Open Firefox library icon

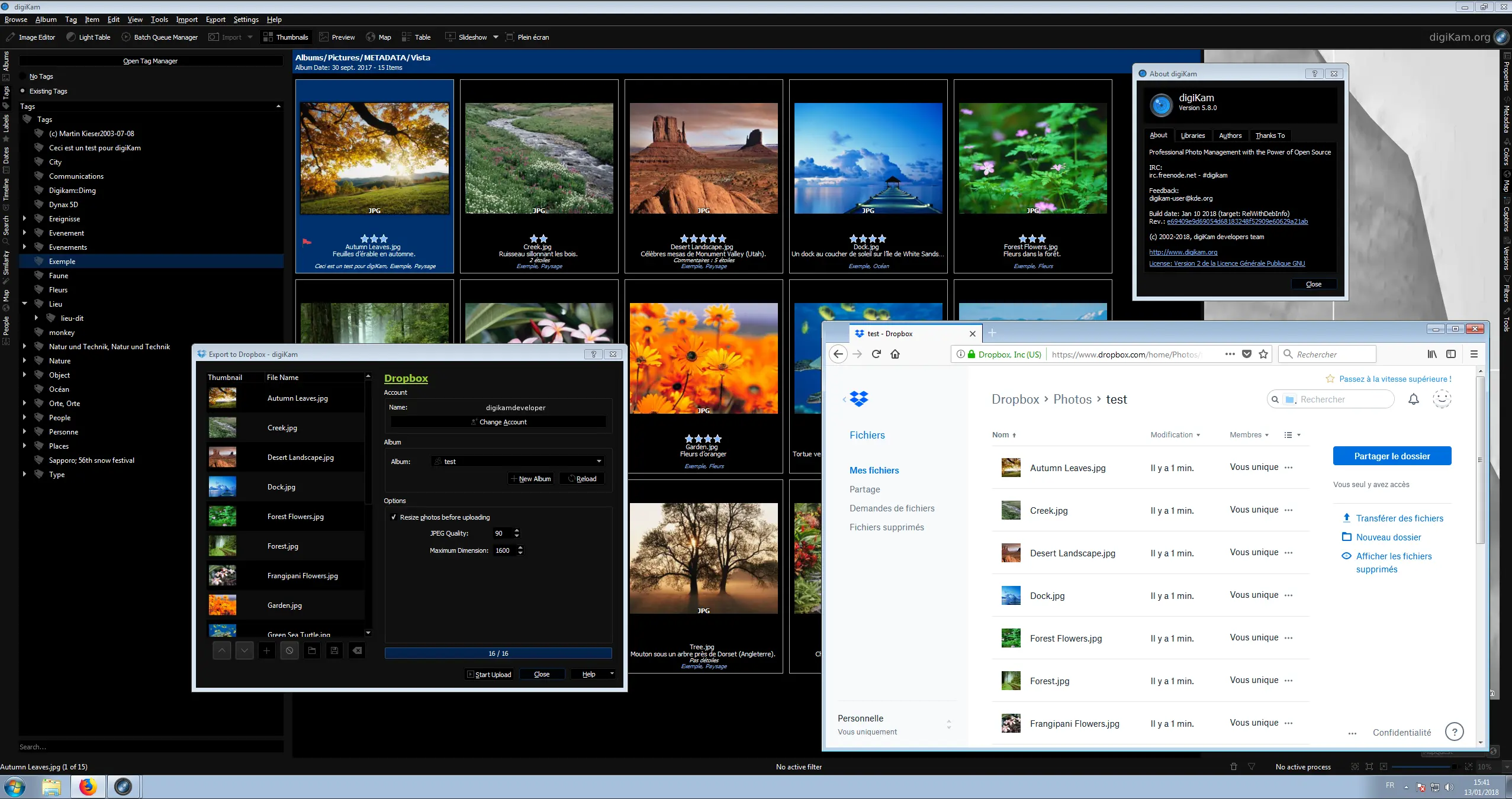1432,354
